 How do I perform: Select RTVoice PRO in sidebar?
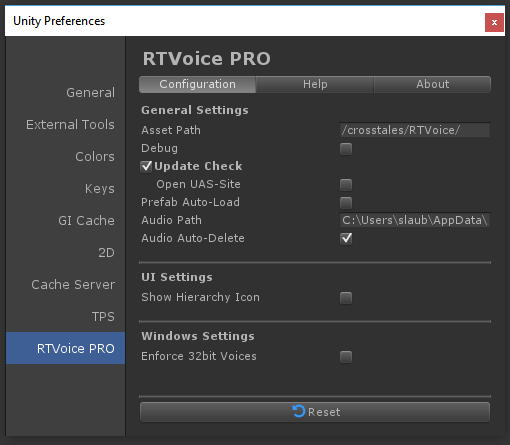(x=65, y=348)
